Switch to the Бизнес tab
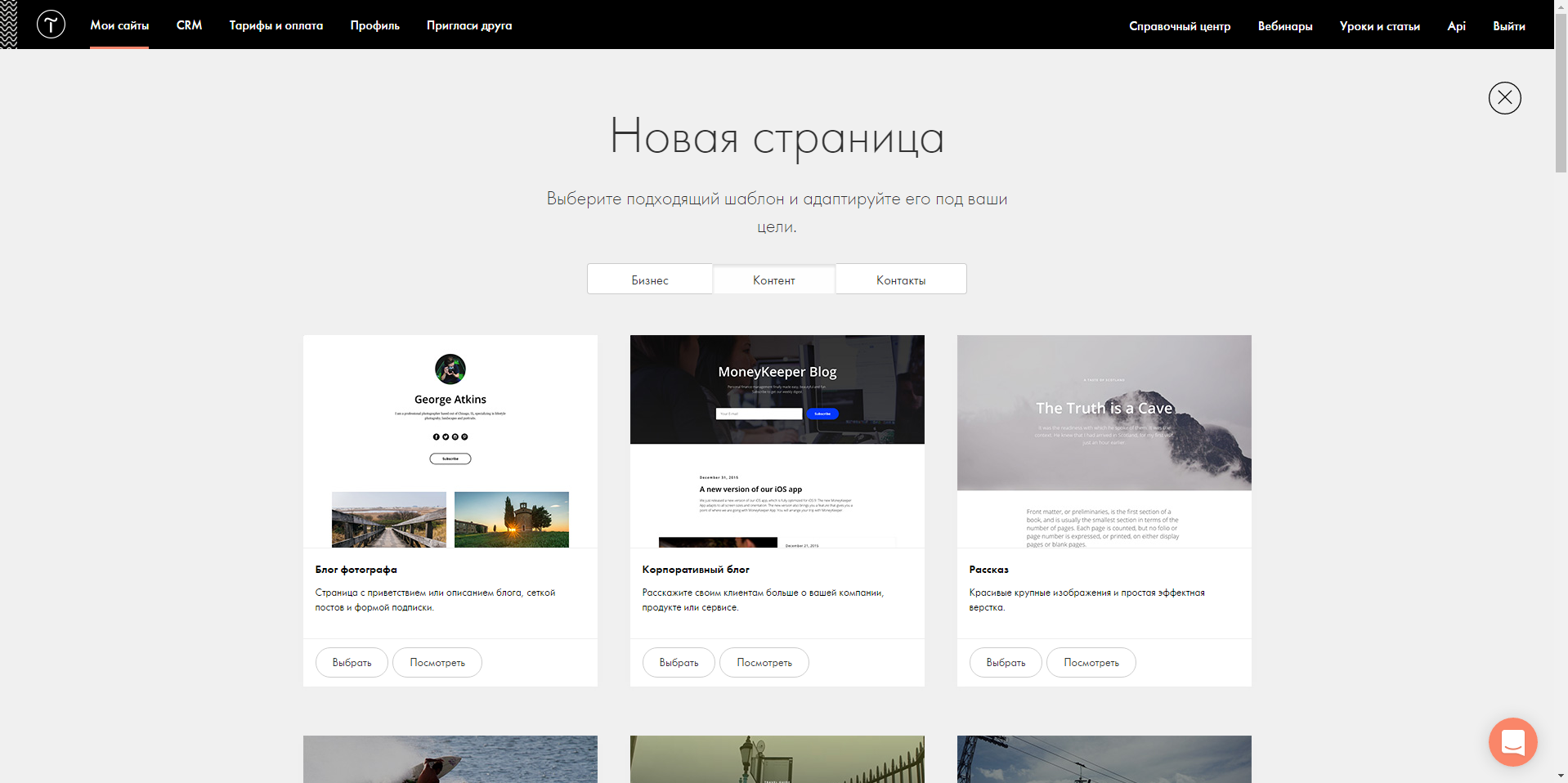The width and height of the screenshot is (1568, 783). tap(650, 280)
